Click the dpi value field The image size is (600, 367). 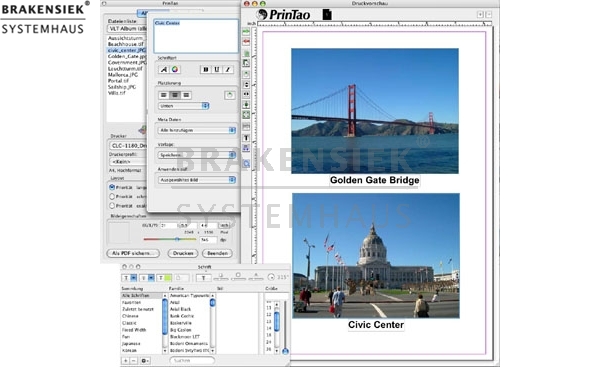point(208,240)
